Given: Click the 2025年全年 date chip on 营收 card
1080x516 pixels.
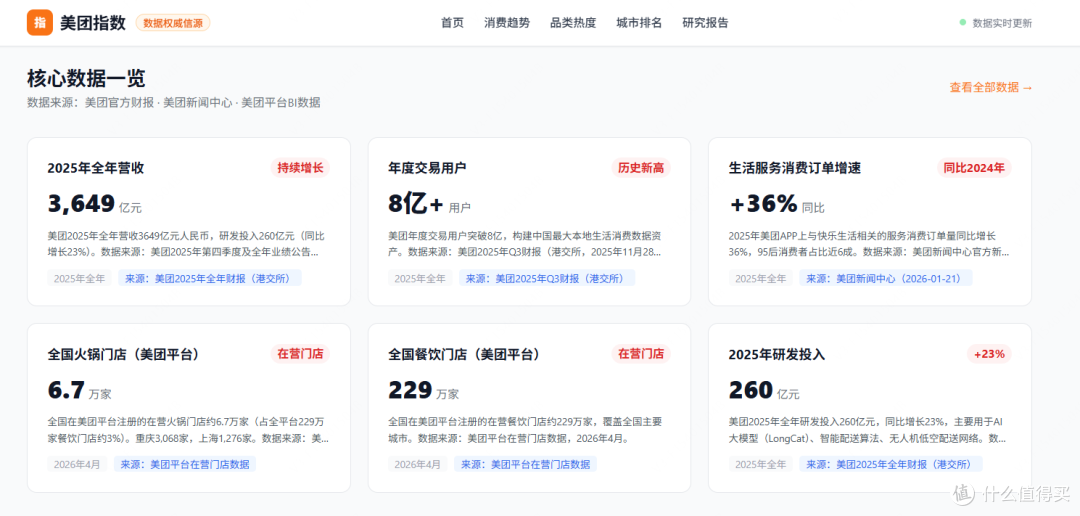Looking at the screenshot, I should click(x=79, y=278).
